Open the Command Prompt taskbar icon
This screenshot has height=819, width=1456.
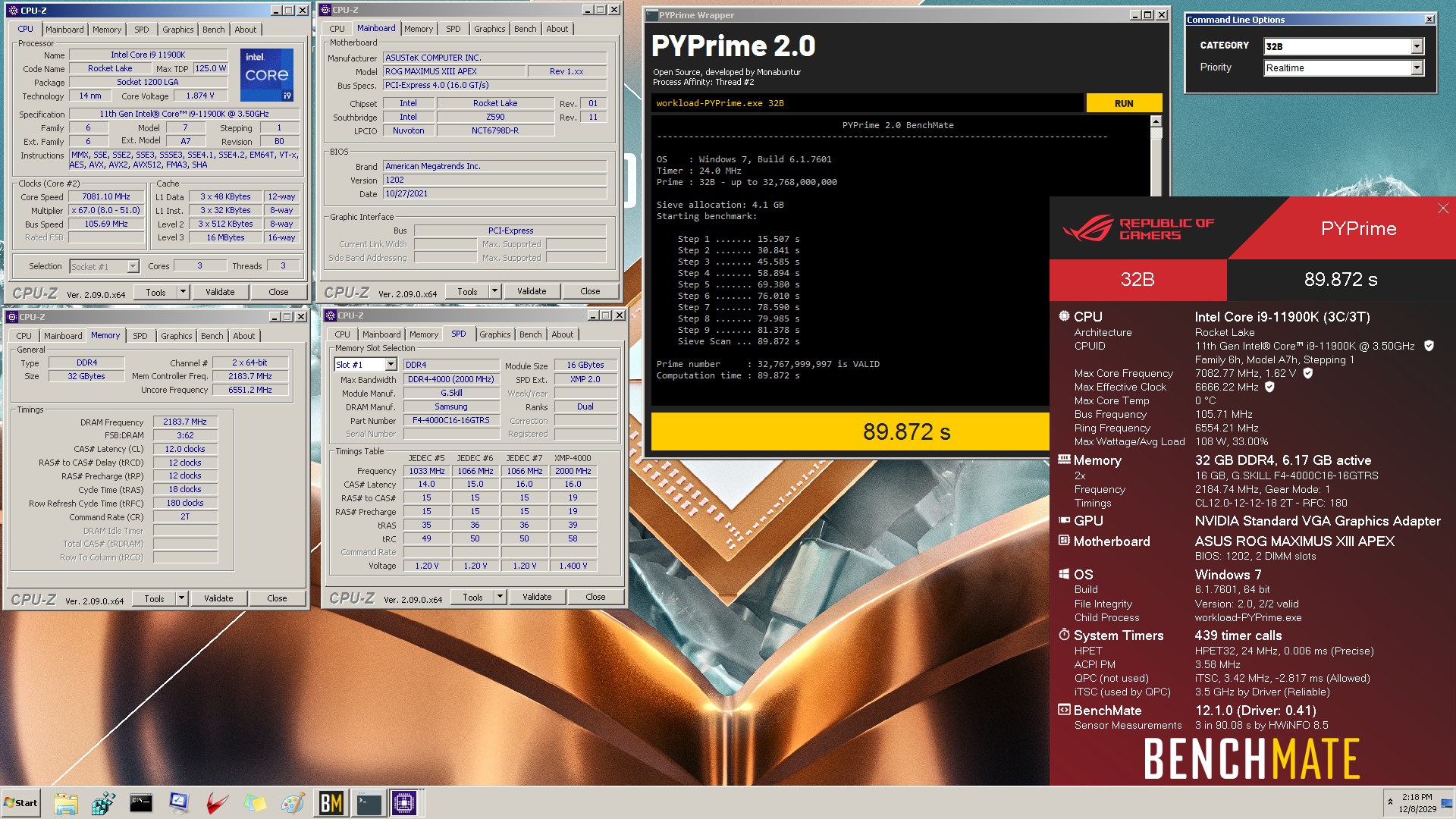point(141,803)
